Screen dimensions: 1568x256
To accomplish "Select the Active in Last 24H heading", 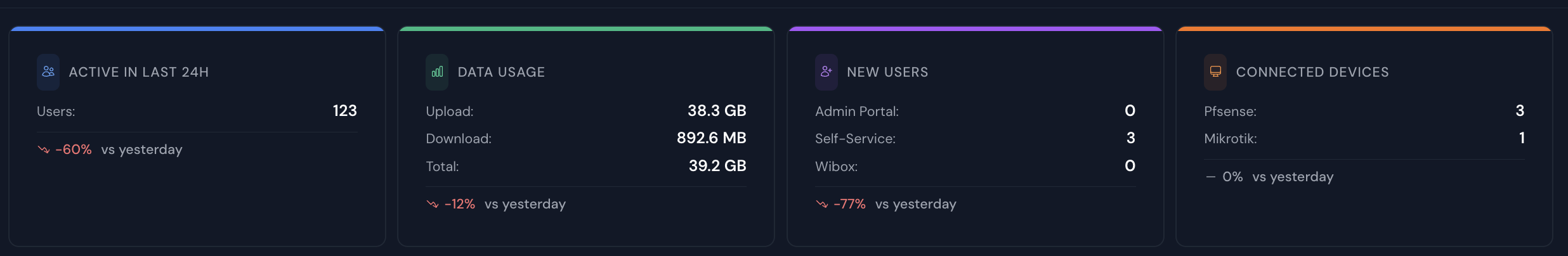I will (139, 72).
